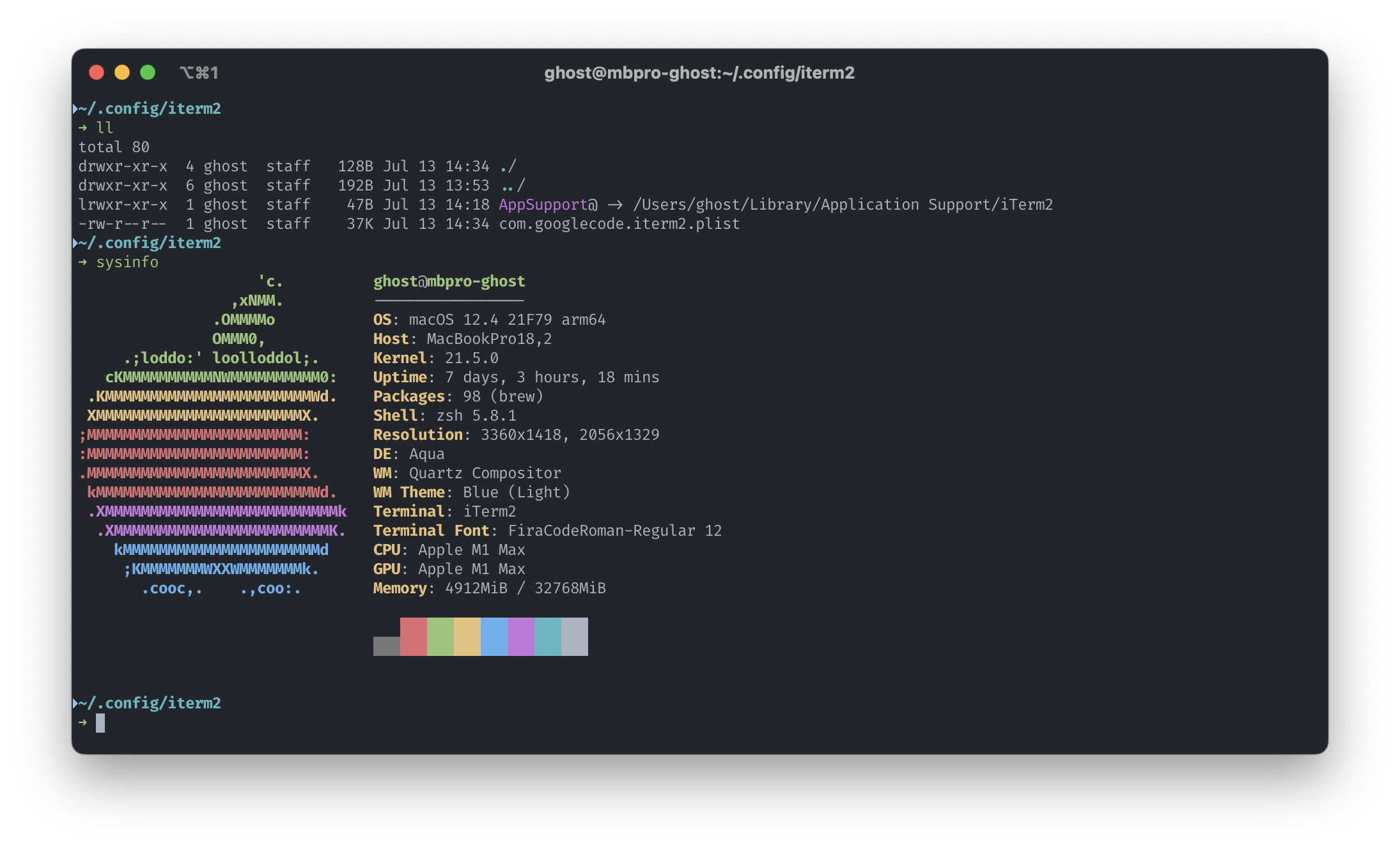The image size is (1400, 849).
Task: Click the ⌥⌘1 window shortcut indicator
Action: (x=199, y=73)
